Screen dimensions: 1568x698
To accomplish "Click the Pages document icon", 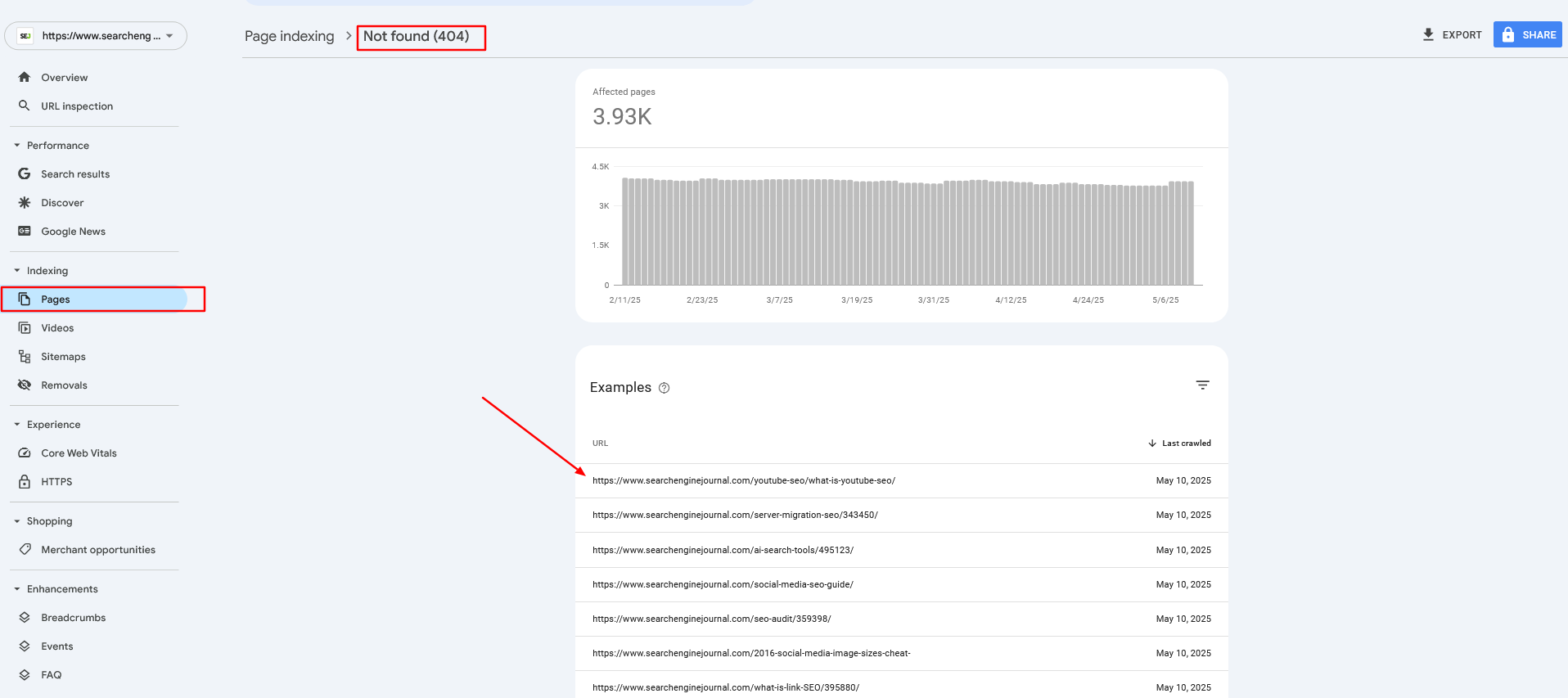I will [25, 299].
